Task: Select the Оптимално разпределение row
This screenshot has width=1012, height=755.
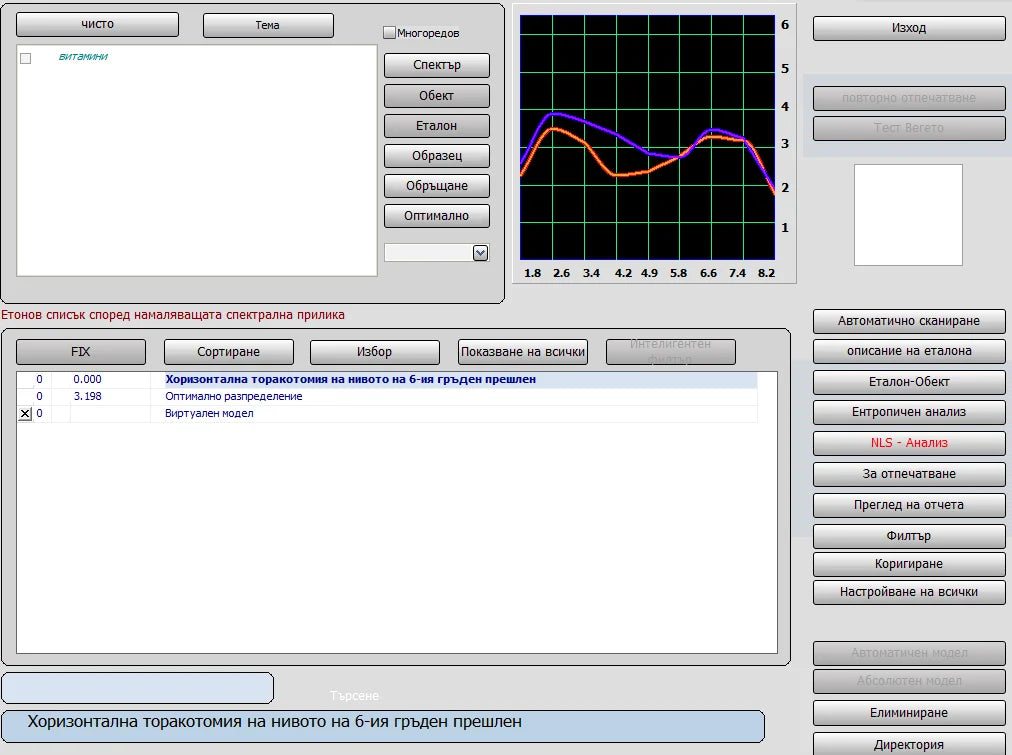Action: (234, 397)
